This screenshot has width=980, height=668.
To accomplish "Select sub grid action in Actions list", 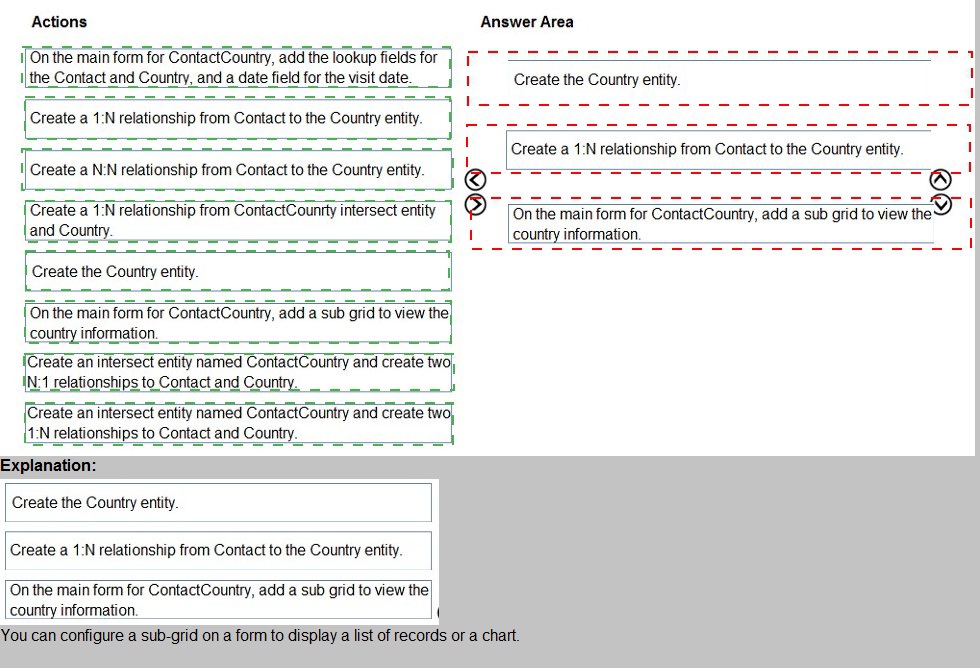I will (238, 322).
